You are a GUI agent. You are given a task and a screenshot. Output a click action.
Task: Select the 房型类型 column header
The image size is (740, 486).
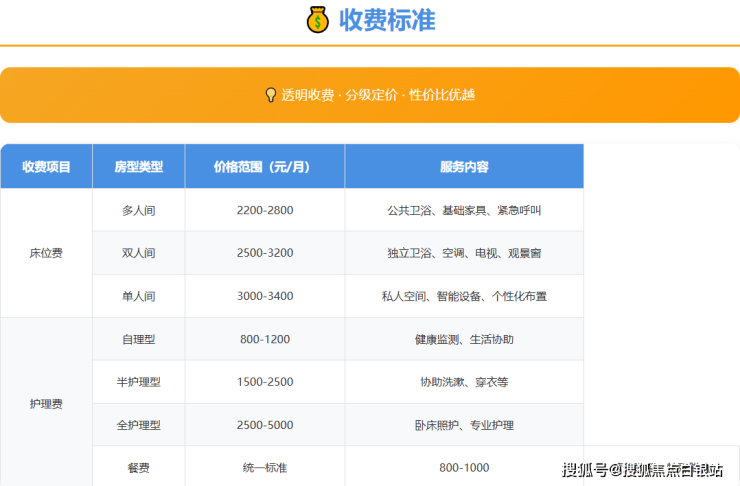[138, 167]
